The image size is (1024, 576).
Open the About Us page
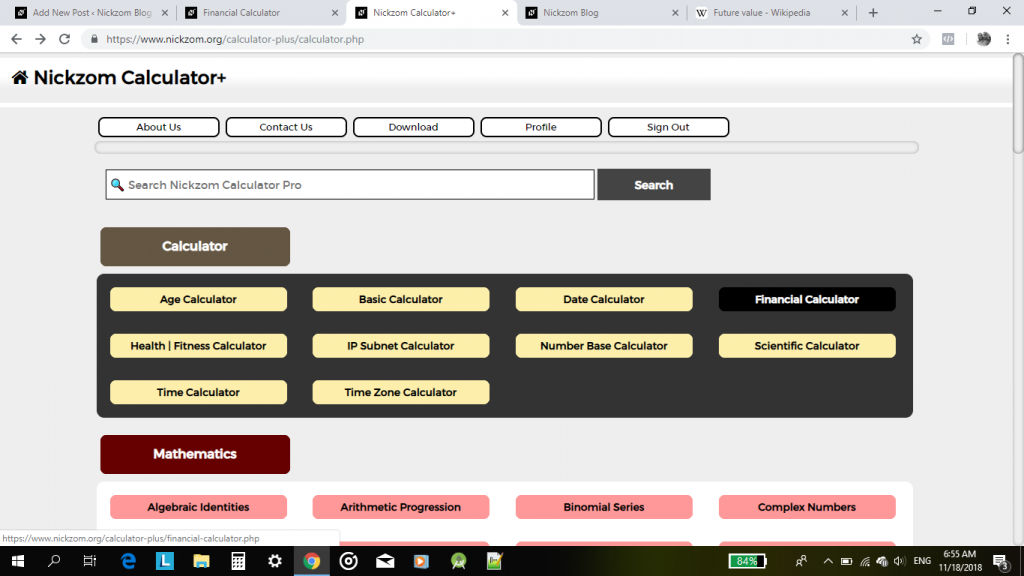159,127
